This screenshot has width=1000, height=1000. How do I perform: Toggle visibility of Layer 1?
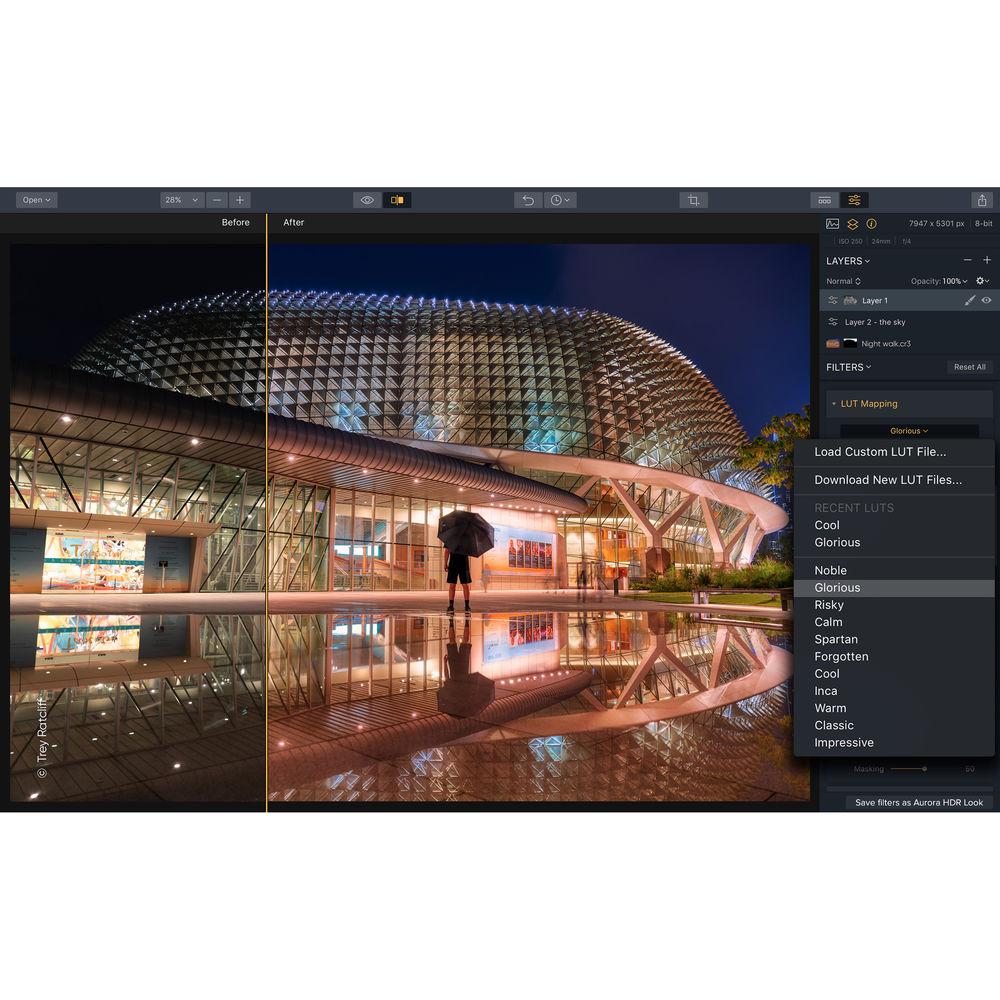pos(987,300)
